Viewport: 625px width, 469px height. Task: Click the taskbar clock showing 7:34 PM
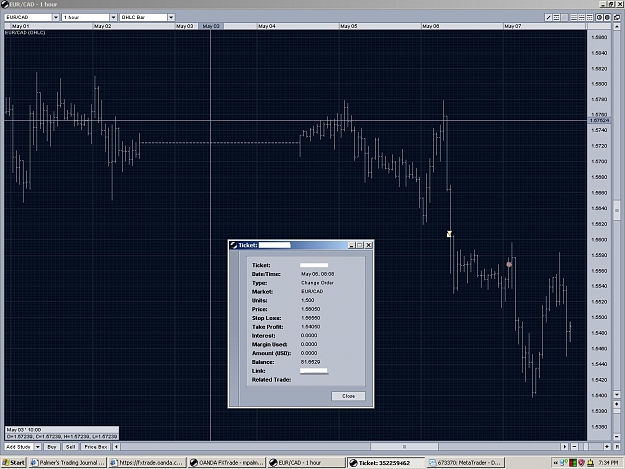click(608, 463)
